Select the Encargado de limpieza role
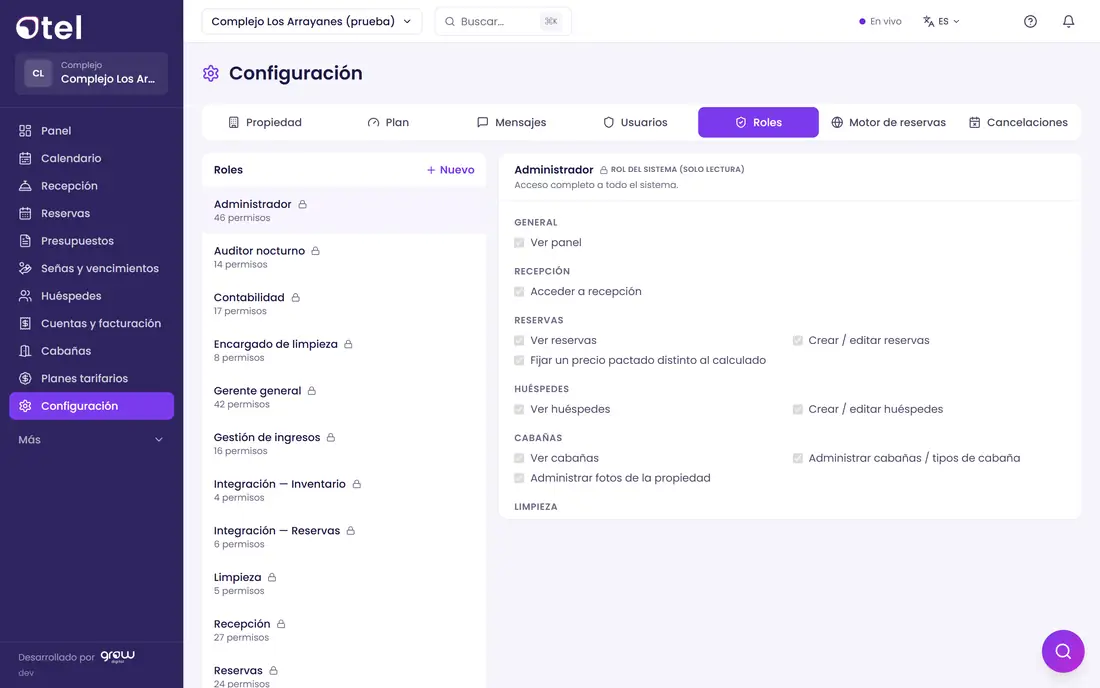The width and height of the screenshot is (1100, 688). click(x=344, y=350)
